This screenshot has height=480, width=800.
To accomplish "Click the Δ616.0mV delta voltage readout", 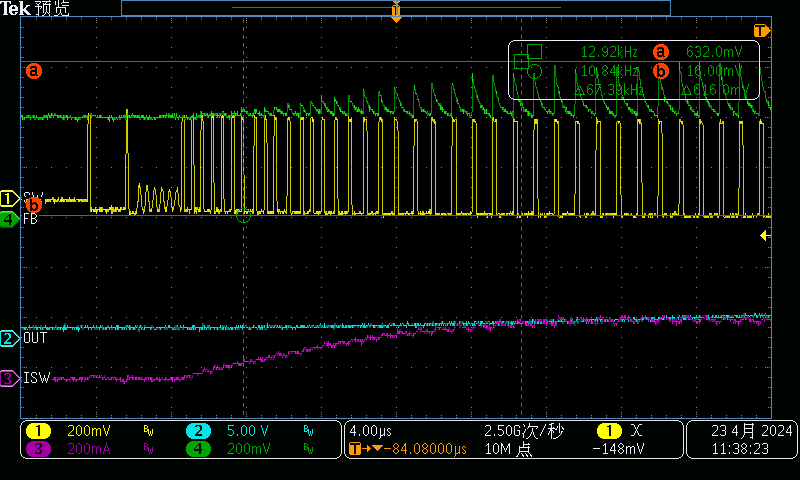I will (715, 90).
